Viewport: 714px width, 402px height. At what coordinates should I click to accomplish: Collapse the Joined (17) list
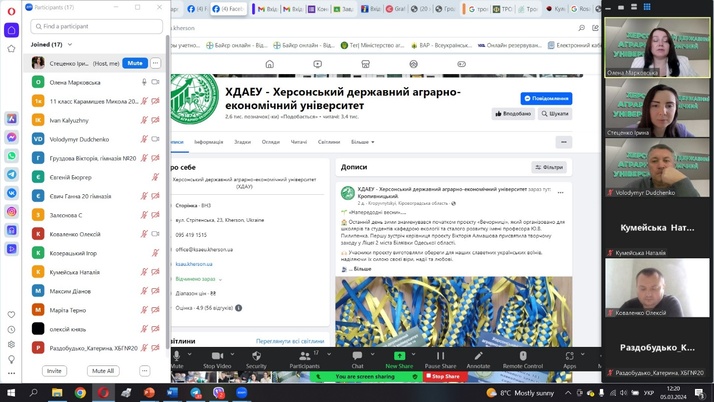[x=70, y=45]
